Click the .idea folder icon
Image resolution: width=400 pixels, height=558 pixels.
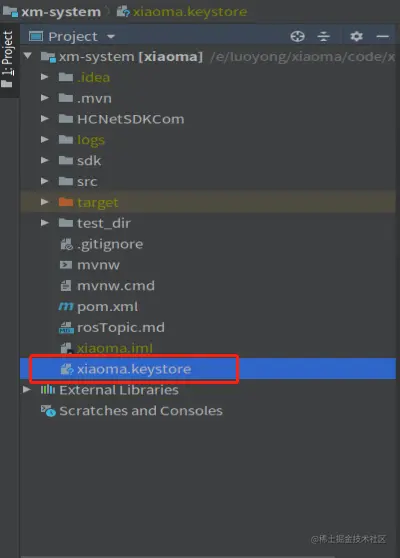click(66, 77)
